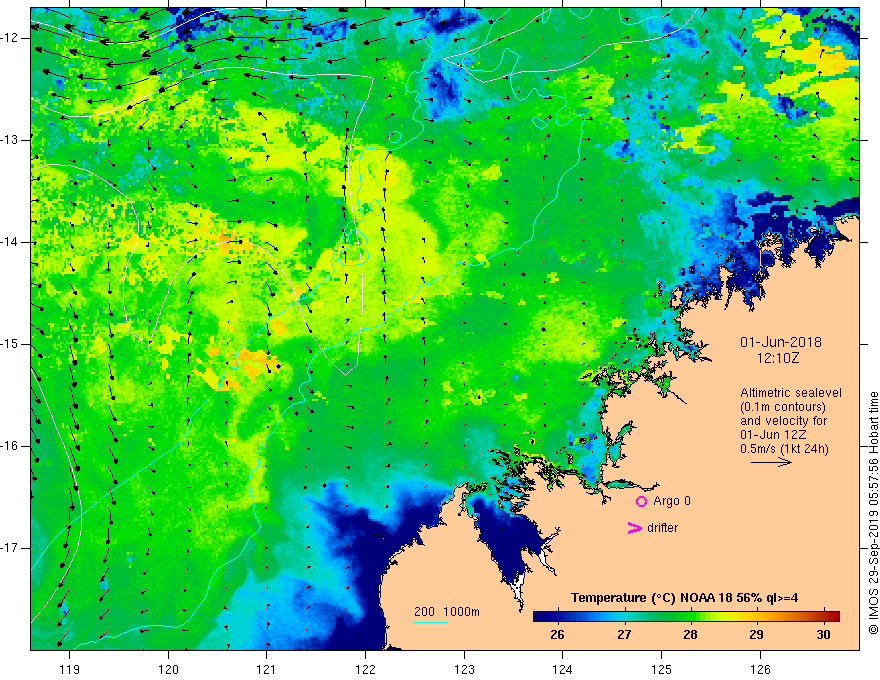Select the '12:10Z' time label
Image resolution: width=880 pixels, height=680 pixels.
tap(777, 357)
